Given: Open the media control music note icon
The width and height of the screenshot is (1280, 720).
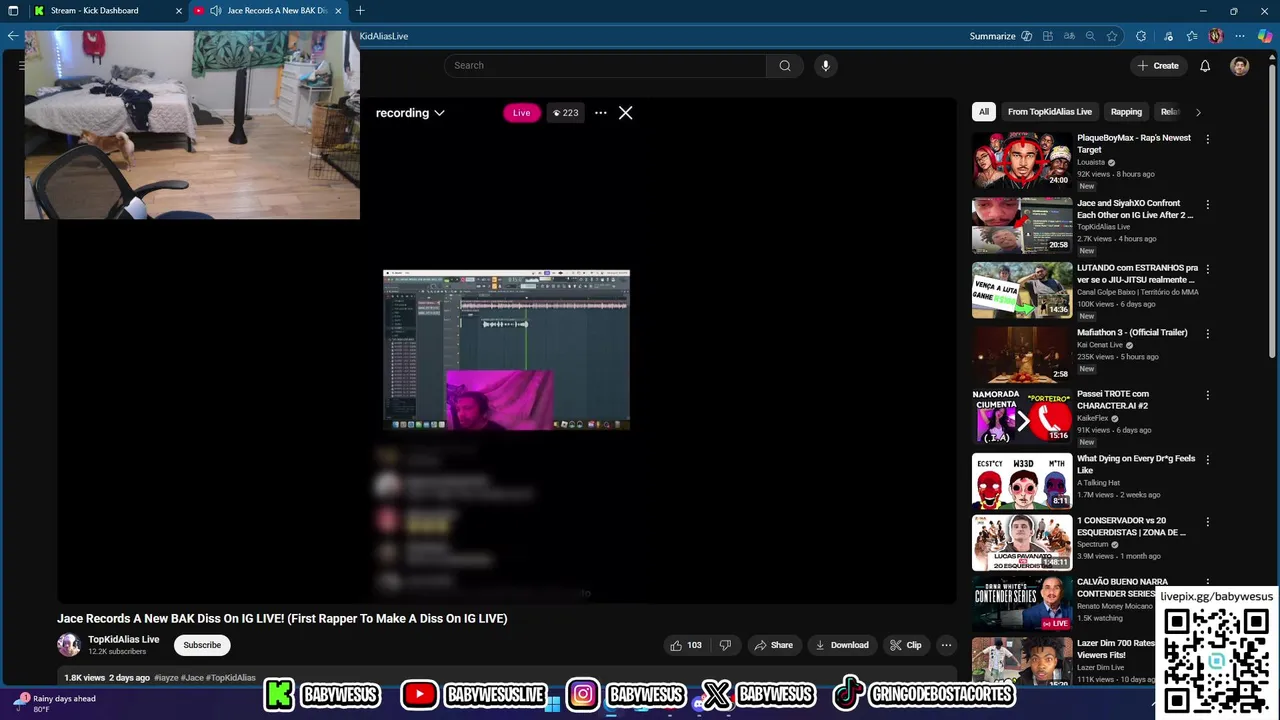Looking at the screenshot, I should (1168, 36).
